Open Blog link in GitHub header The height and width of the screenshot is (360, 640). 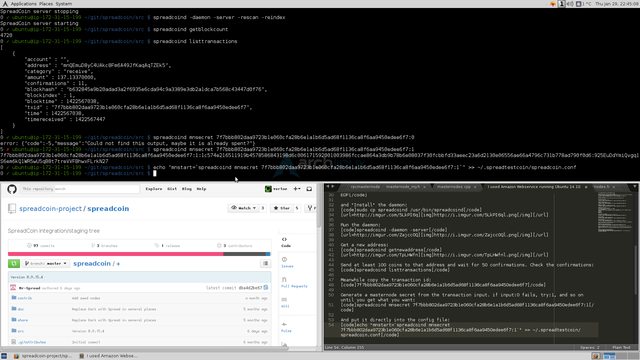pyautogui.click(x=187, y=189)
